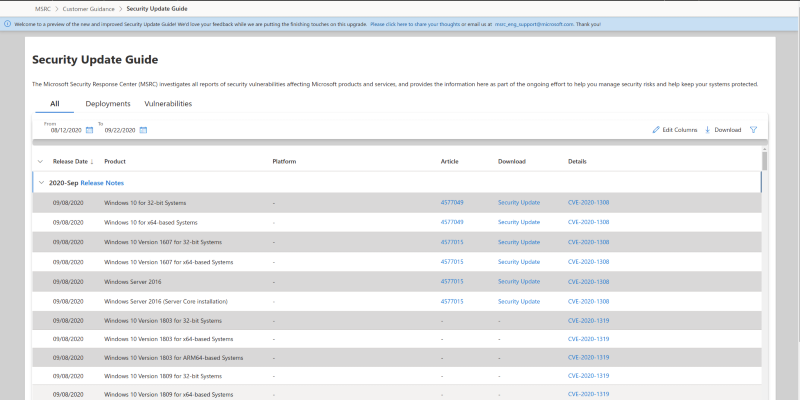Image resolution: width=800 pixels, height=400 pixels.
Task: Click the Release Date sort arrow
Action: (92, 162)
